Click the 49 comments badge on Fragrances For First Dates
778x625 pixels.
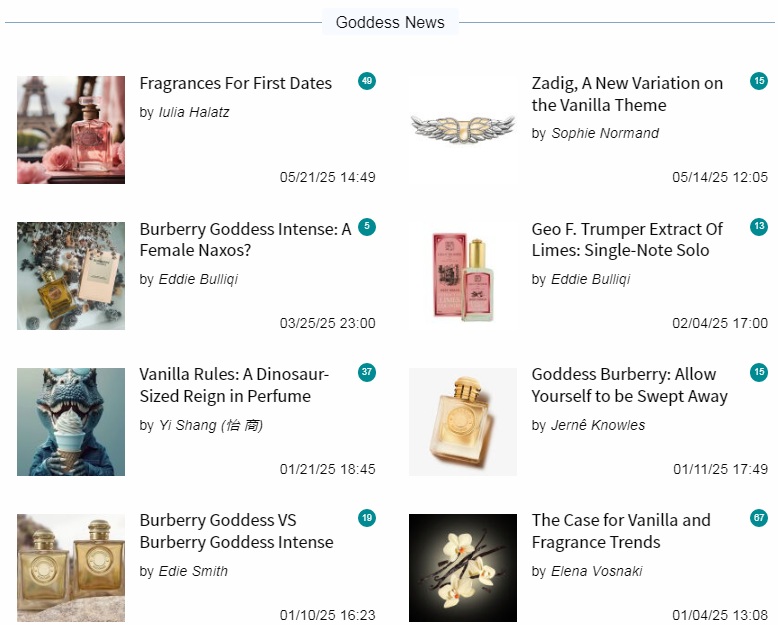[367, 81]
